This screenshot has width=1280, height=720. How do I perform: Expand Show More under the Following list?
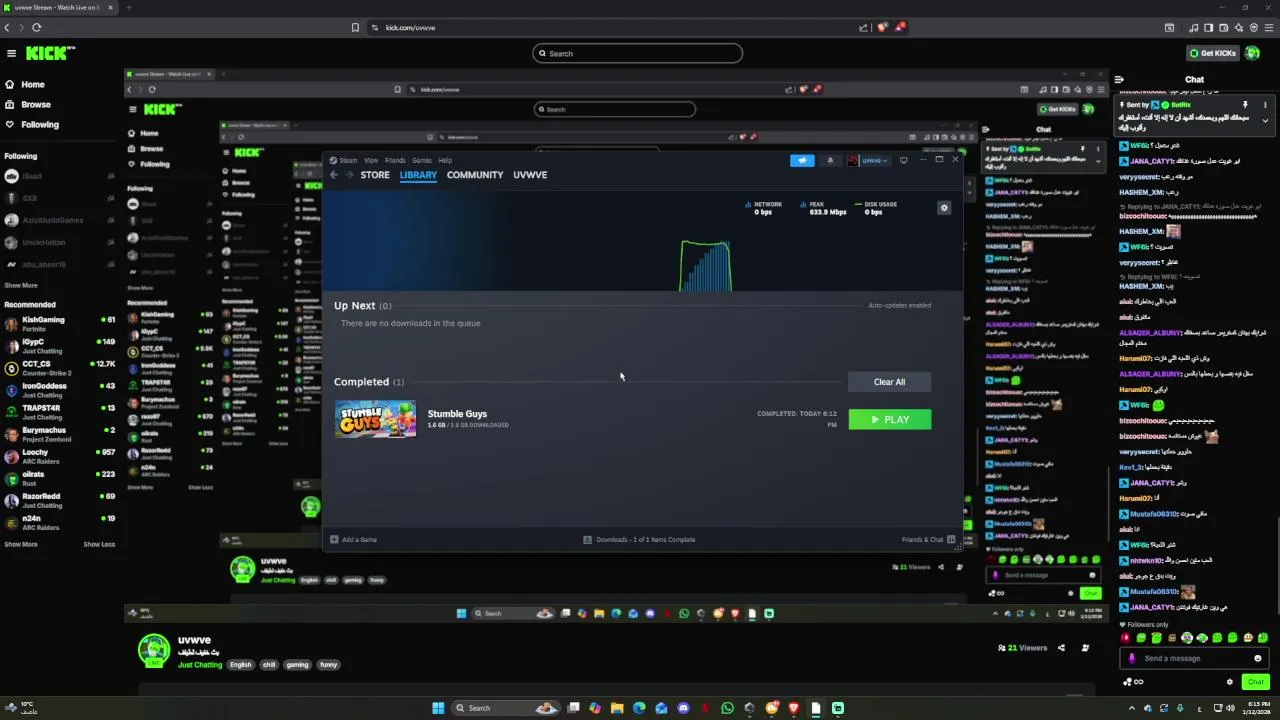click(21, 285)
